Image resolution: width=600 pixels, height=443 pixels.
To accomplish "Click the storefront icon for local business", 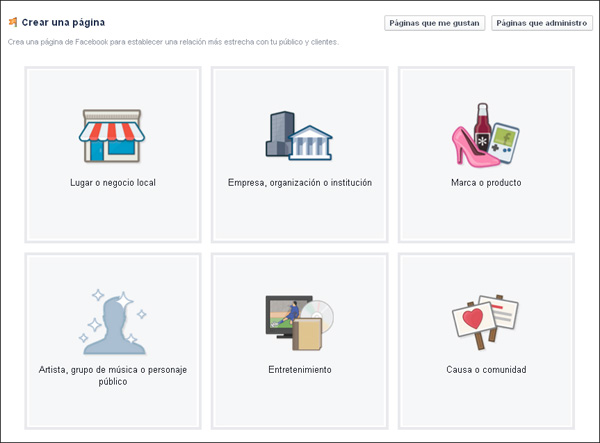I will [x=112, y=136].
